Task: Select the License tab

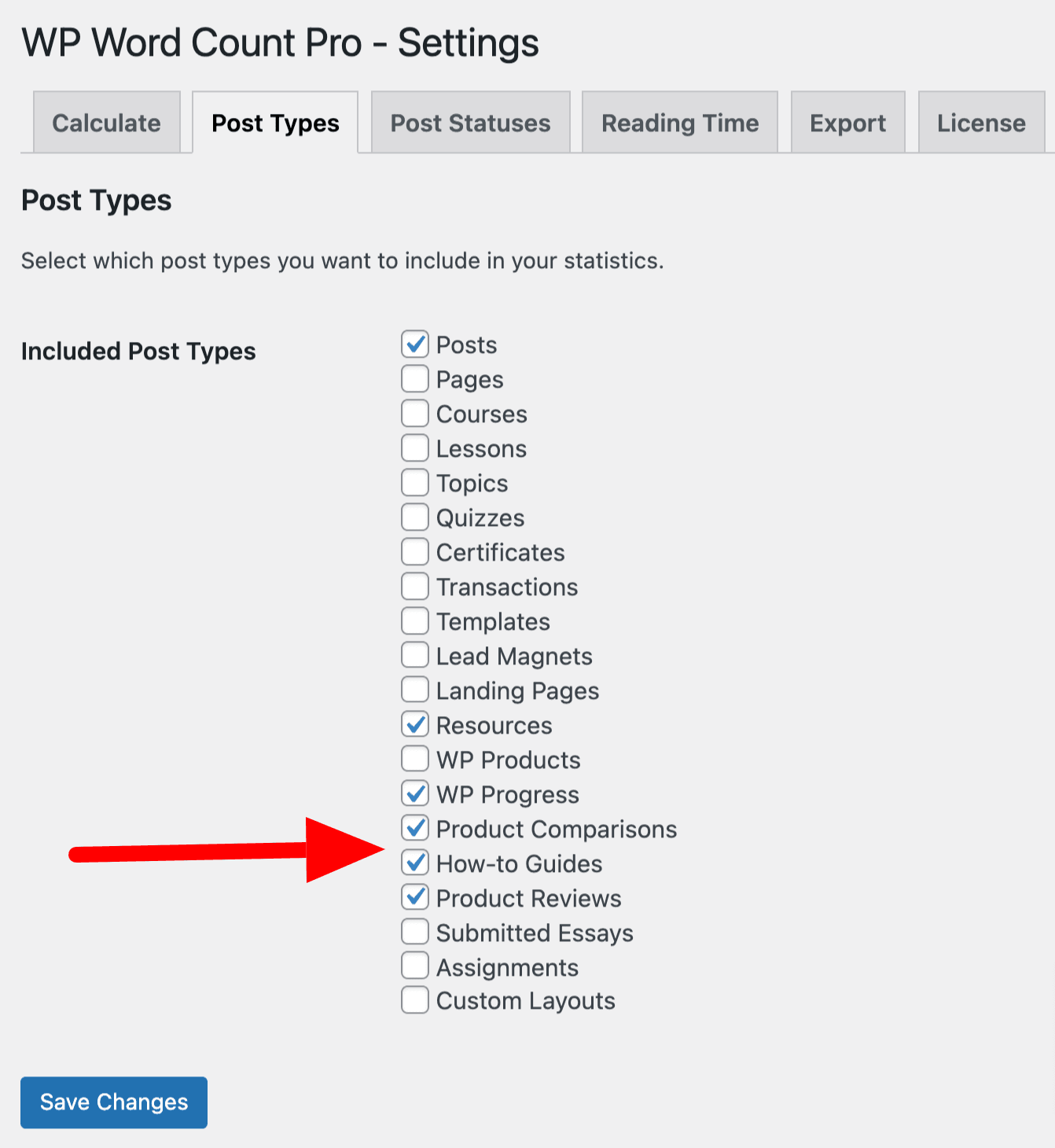Action: (980, 123)
